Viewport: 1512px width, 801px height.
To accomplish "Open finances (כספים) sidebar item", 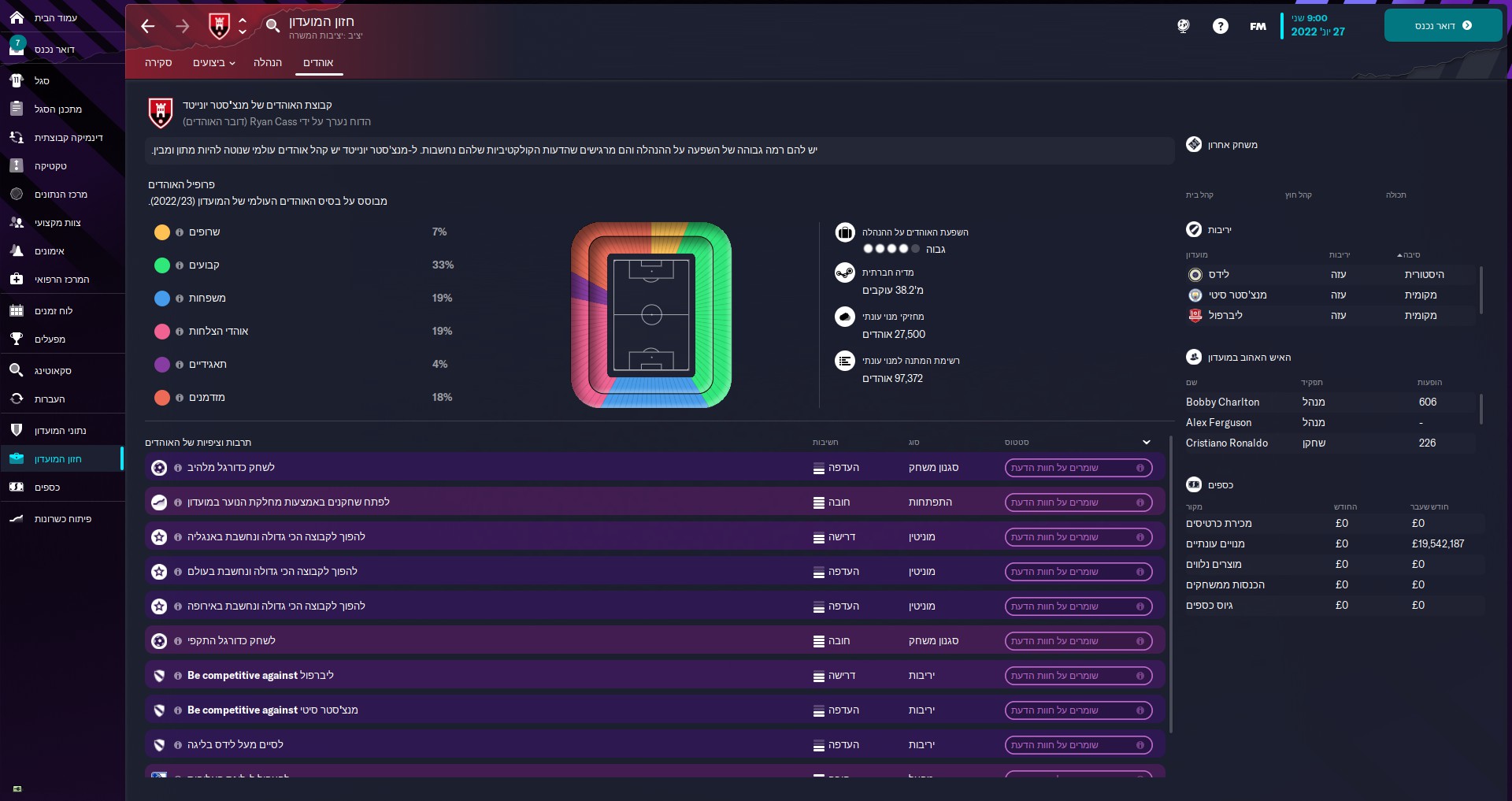I will (x=62, y=487).
